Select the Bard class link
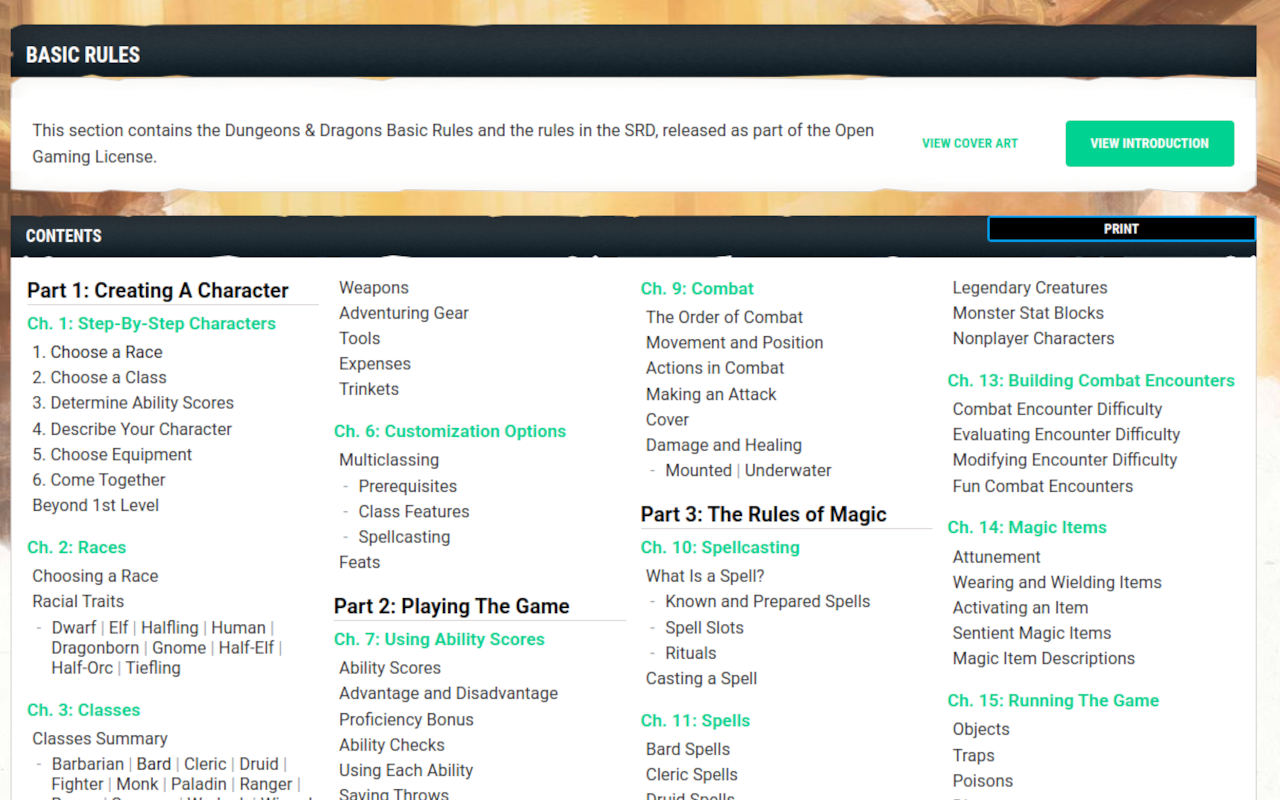Viewport: 1280px width, 800px height. click(154, 763)
